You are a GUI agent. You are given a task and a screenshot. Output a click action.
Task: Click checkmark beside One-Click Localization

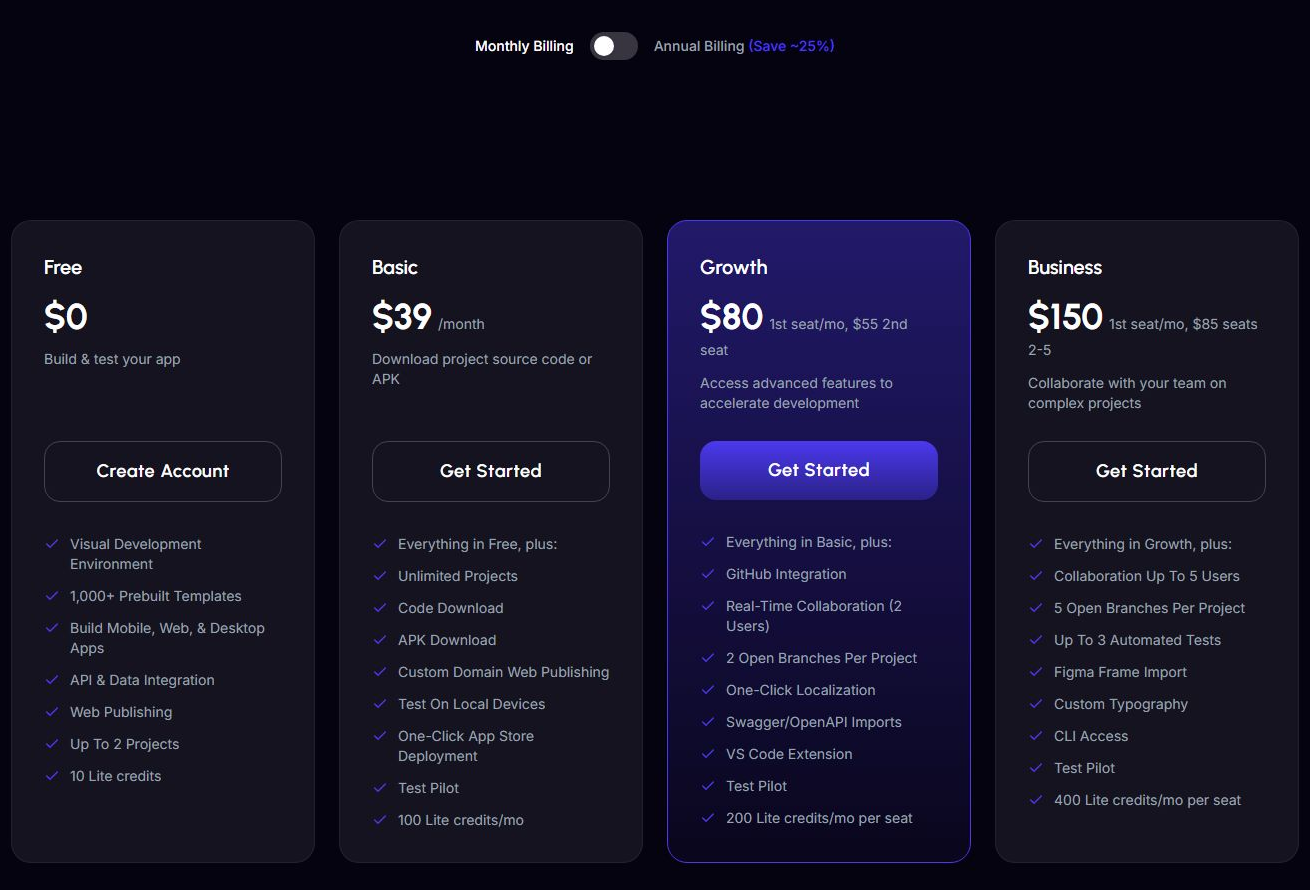click(x=707, y=690)
